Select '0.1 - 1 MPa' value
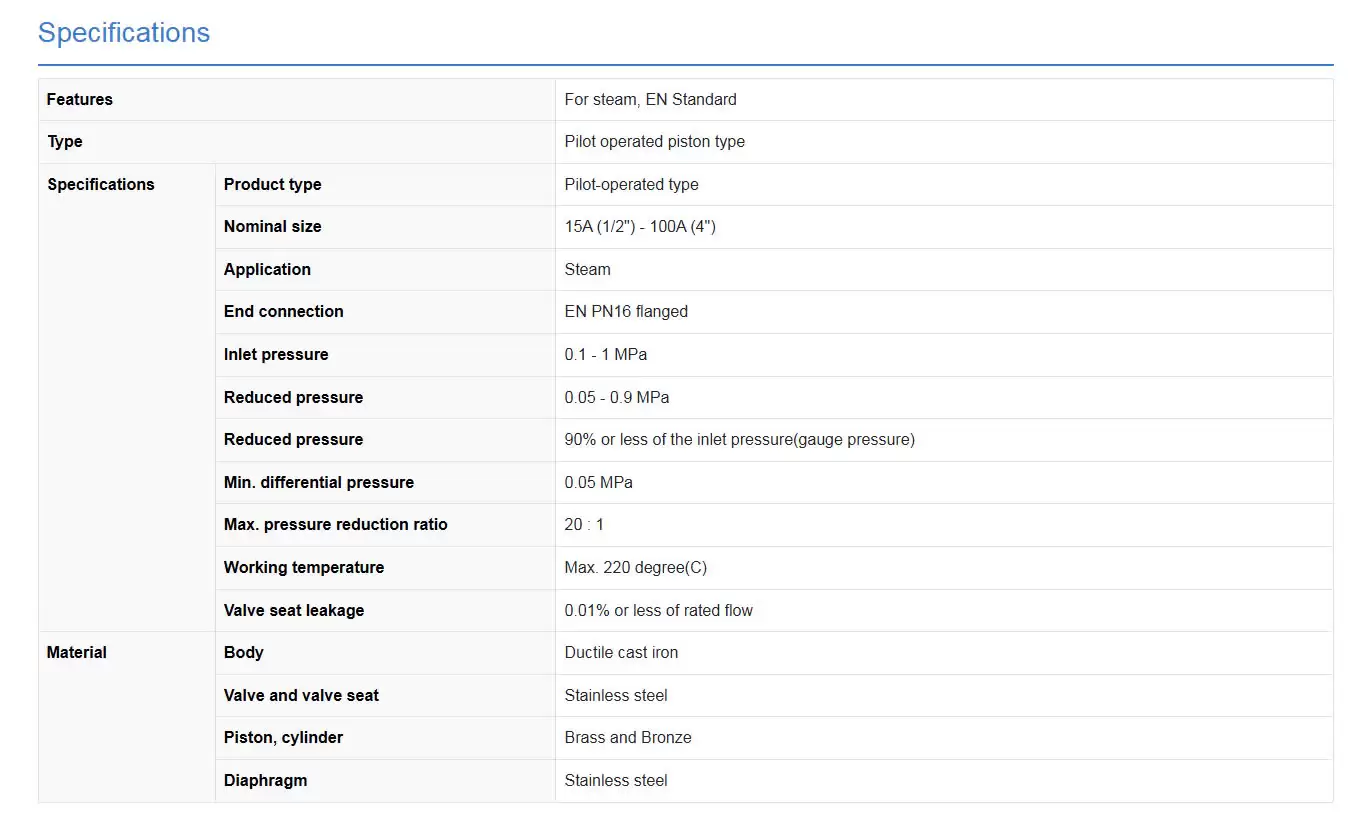The width and height of the screenshot is (1353, 830). (605, 355)
